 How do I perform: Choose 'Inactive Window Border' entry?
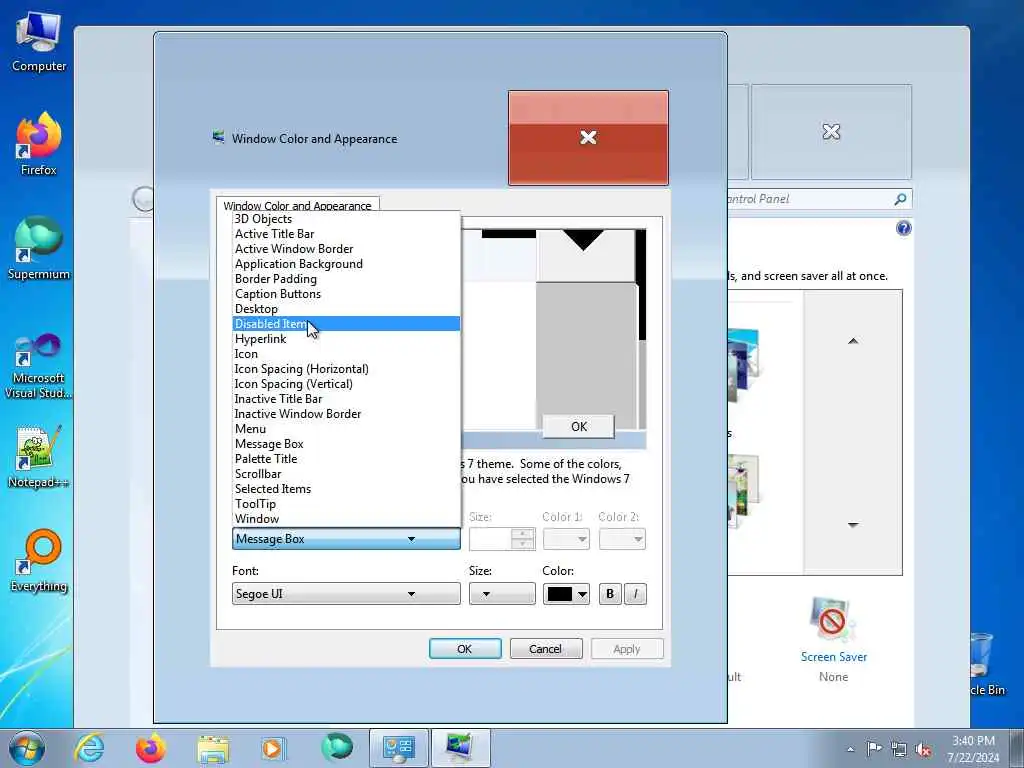[346, 414]
